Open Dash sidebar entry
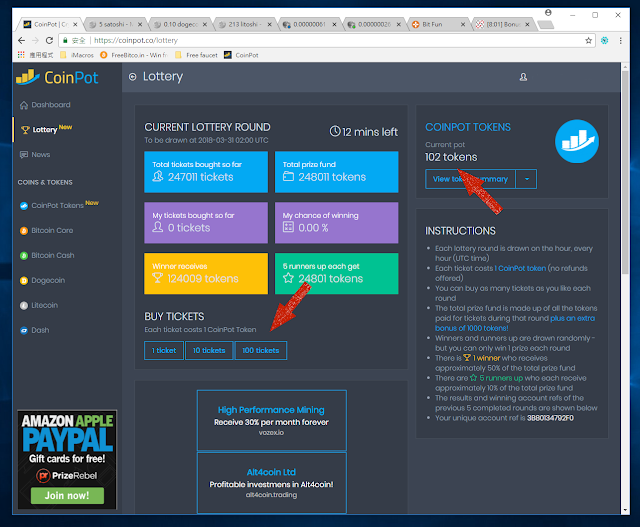 (40, 330)
